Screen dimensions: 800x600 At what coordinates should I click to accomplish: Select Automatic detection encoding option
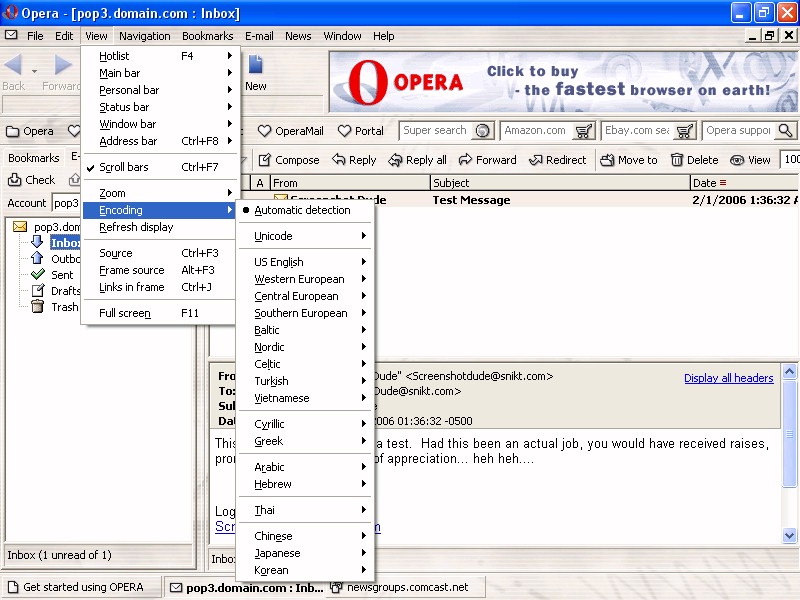click(305, 210)
